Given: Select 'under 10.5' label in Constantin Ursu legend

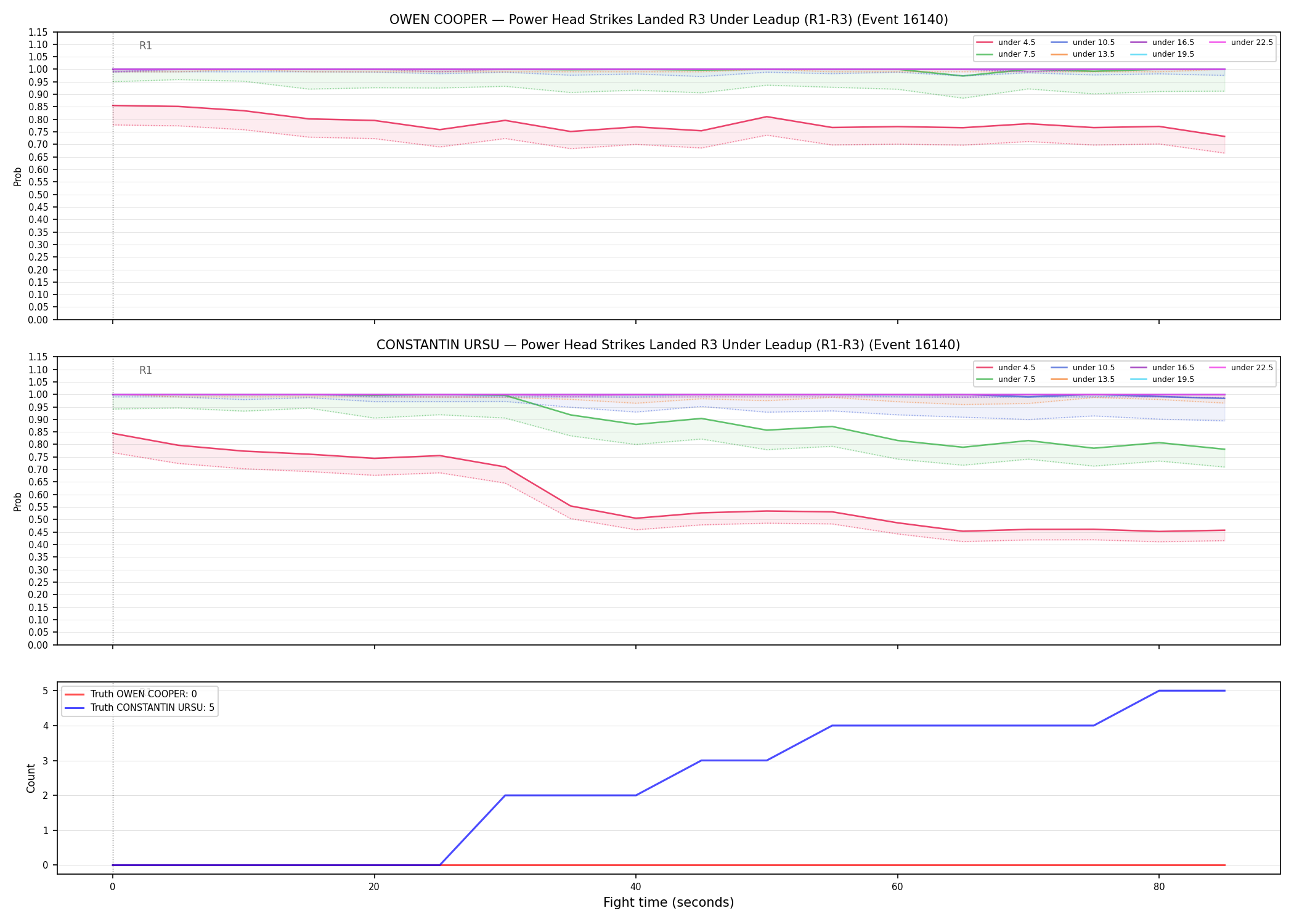Looking at the screenshot, I should pos(1094,368).
